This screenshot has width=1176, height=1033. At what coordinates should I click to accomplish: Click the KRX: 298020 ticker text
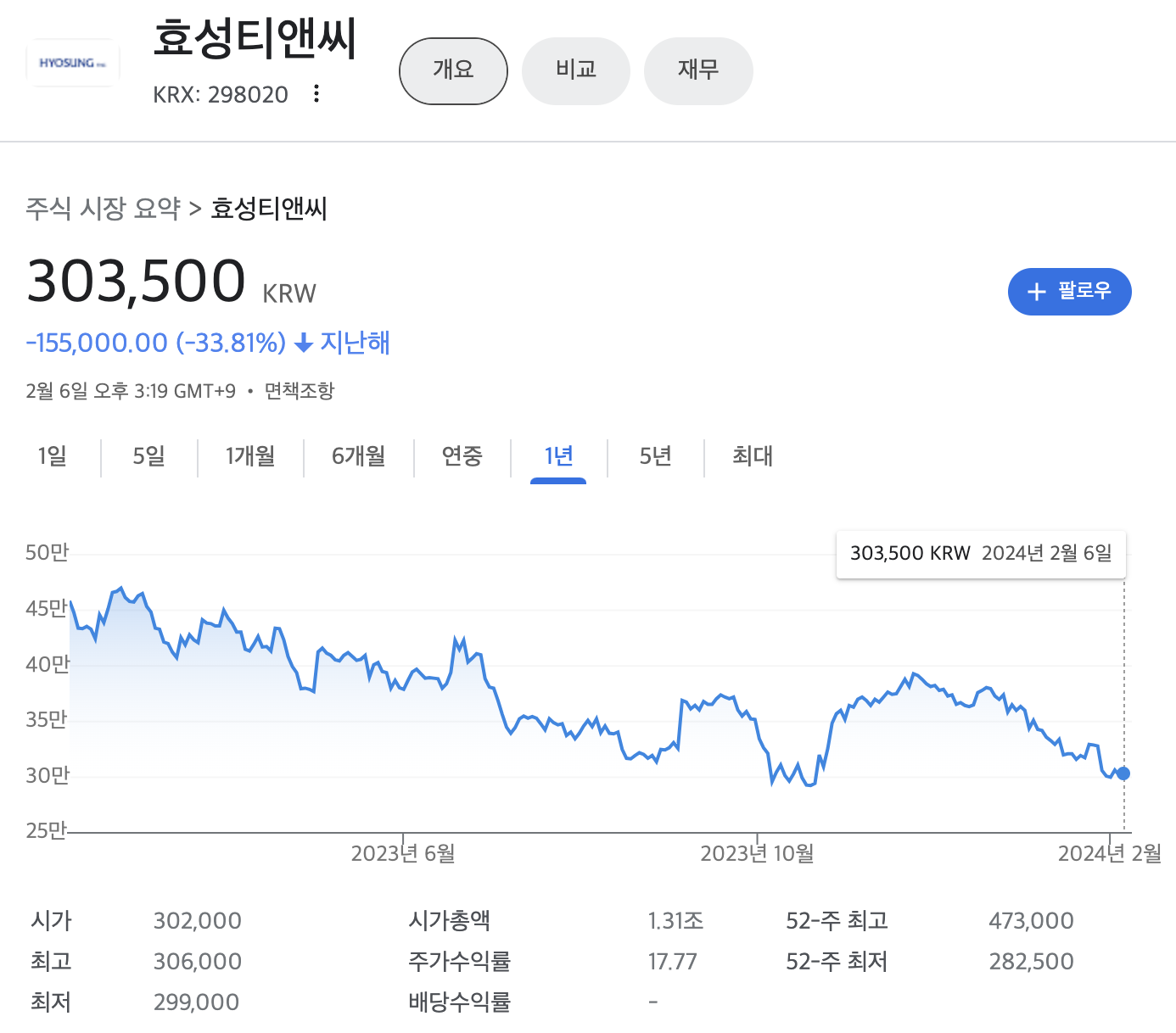click(x=221, y=94)
